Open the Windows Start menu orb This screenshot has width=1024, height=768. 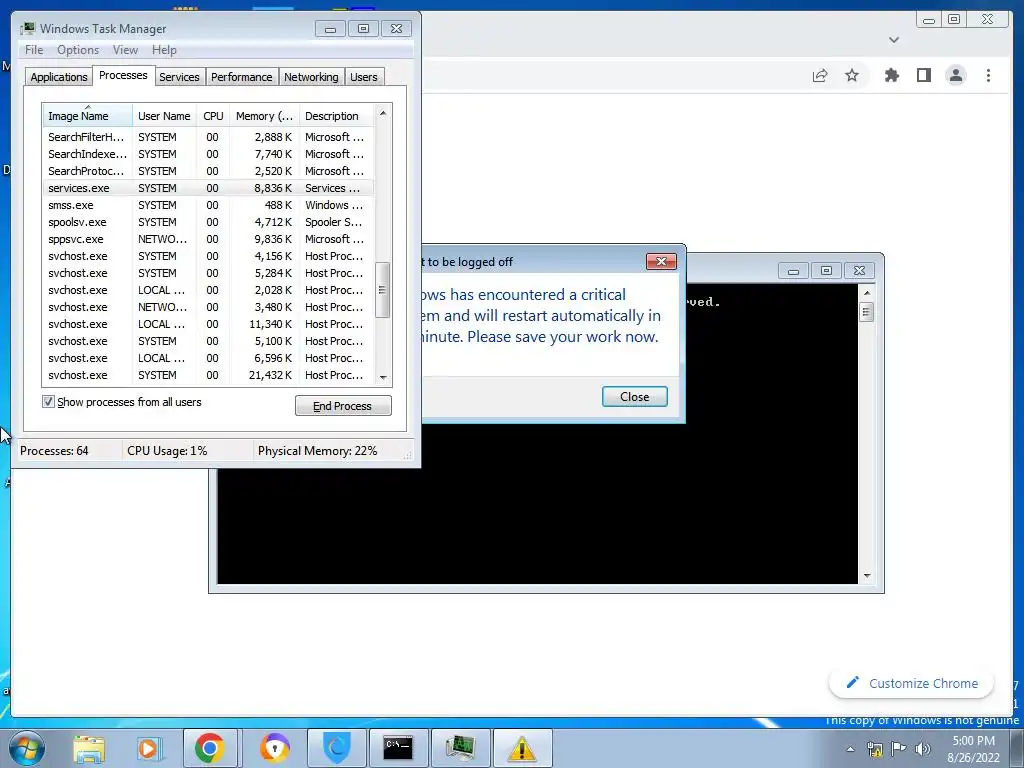pos(27,748)
